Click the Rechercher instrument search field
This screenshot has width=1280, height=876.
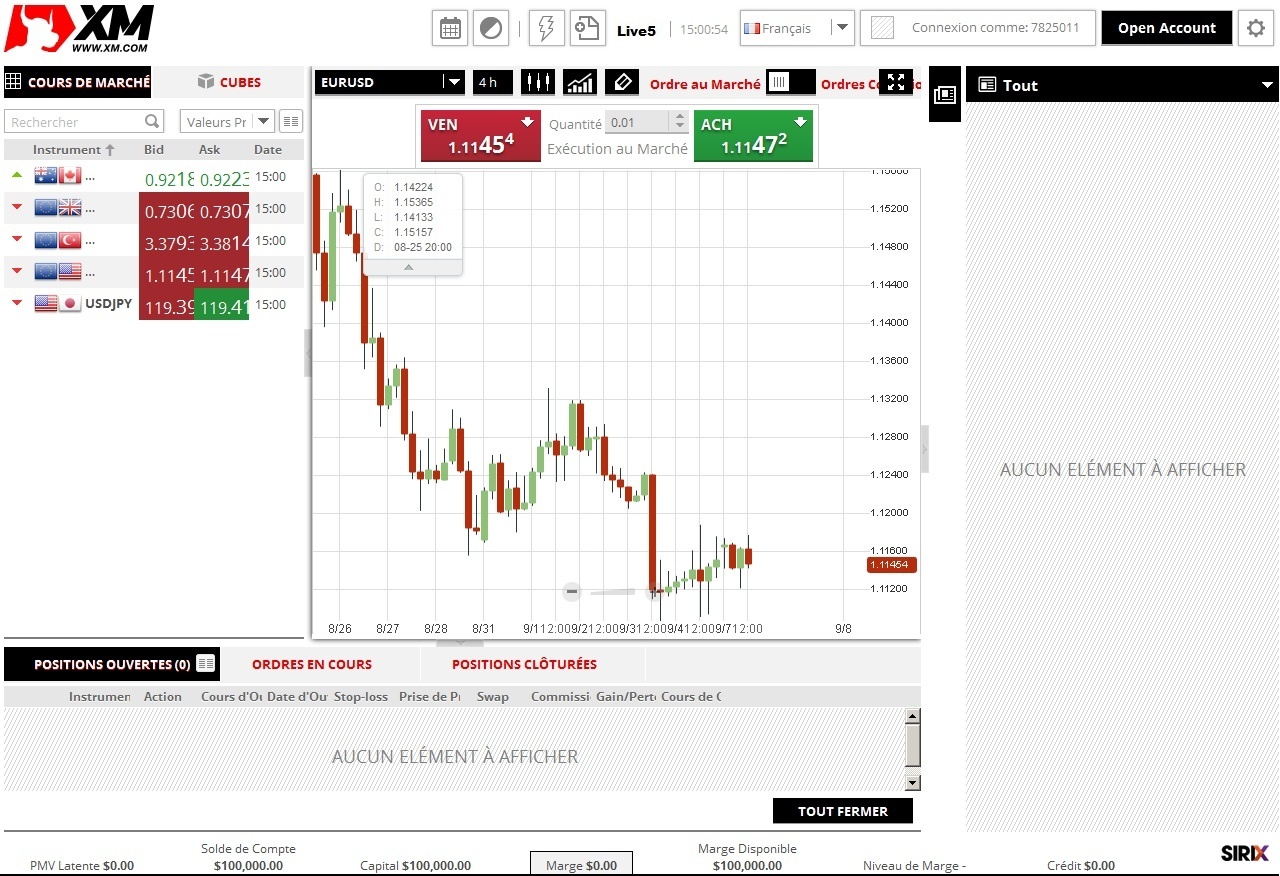(x=76, y=122)
